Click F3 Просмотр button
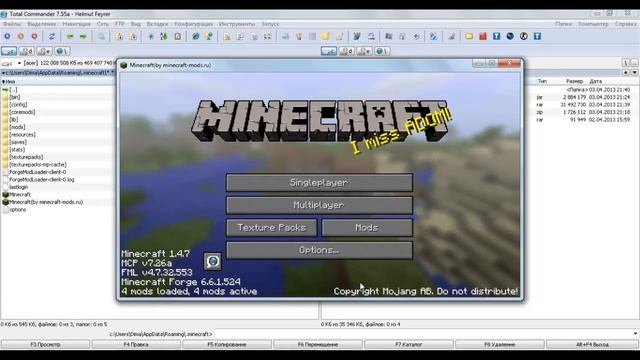The width and height of the screenshot is (640, 360). pos(45,344)
